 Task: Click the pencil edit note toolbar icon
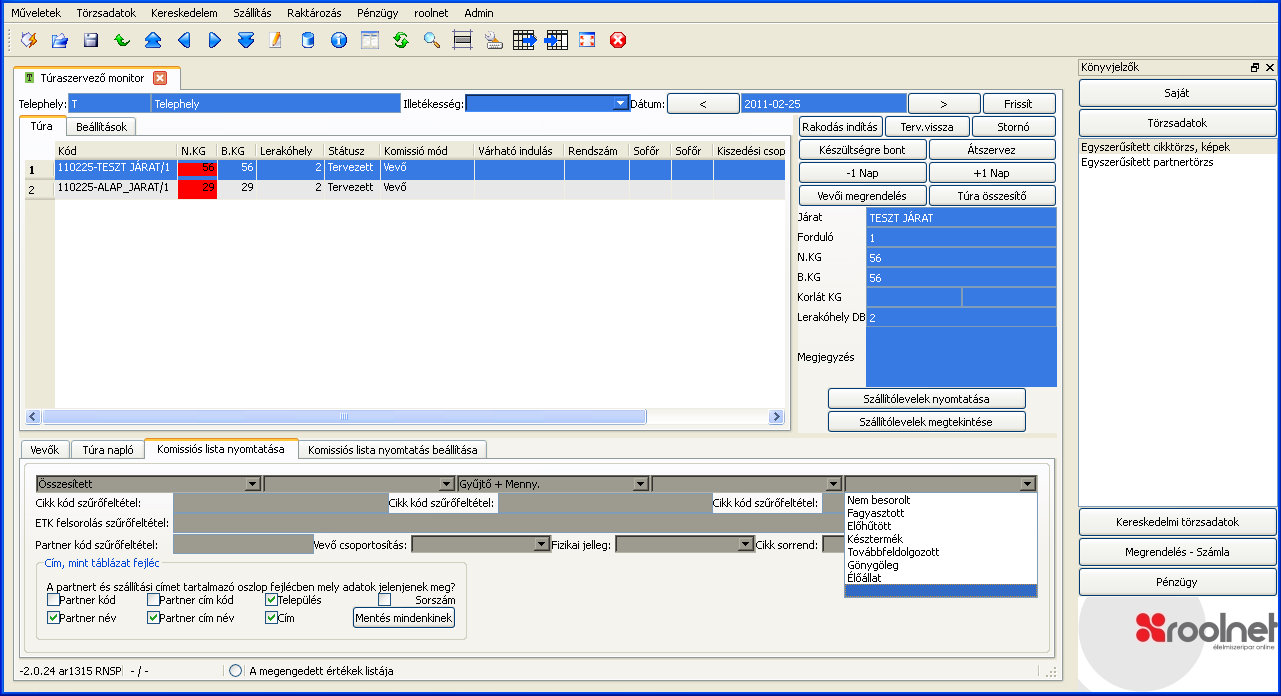[276, 41]
